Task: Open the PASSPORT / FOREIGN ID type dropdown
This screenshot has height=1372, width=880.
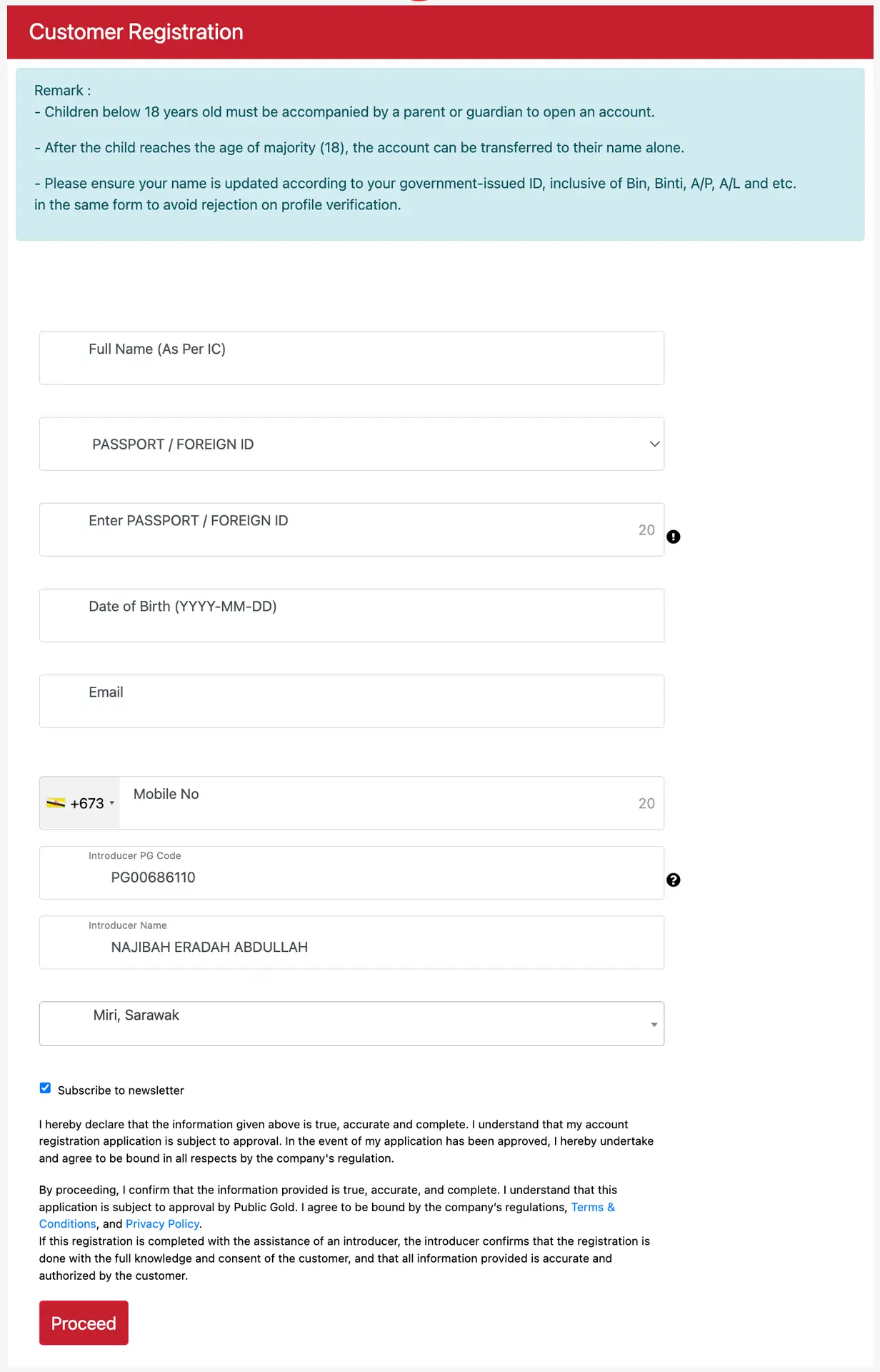Action: click(x=351, y=444)
